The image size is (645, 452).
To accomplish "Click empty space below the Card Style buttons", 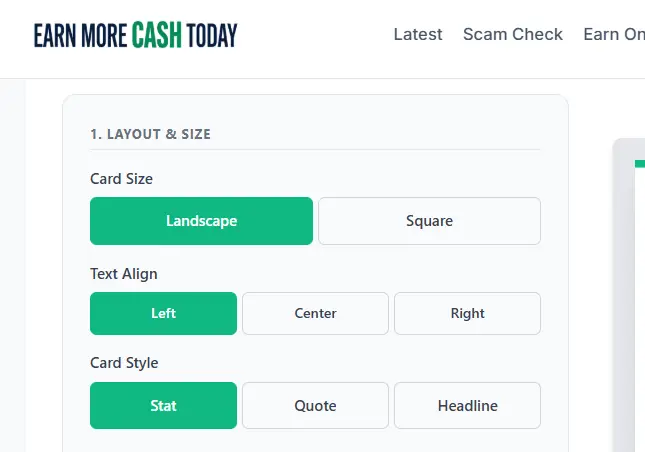I will 315,440.
